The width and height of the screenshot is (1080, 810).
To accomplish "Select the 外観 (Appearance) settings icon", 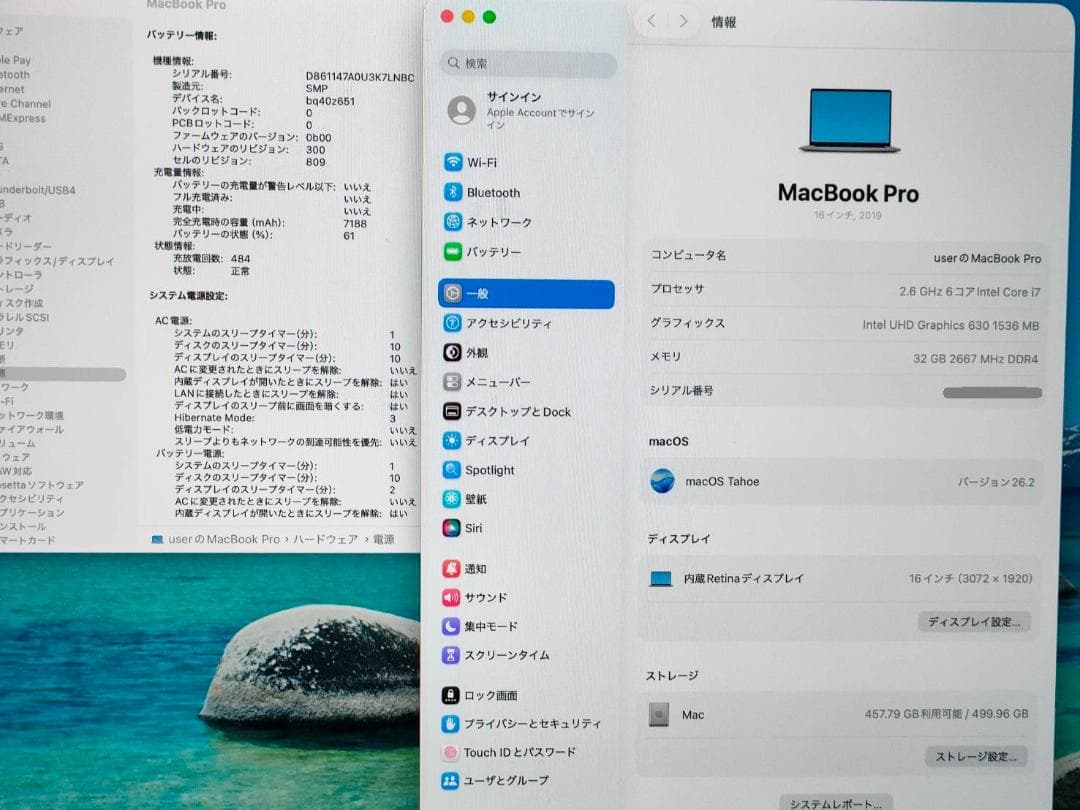I will click(x=480, y=352).
